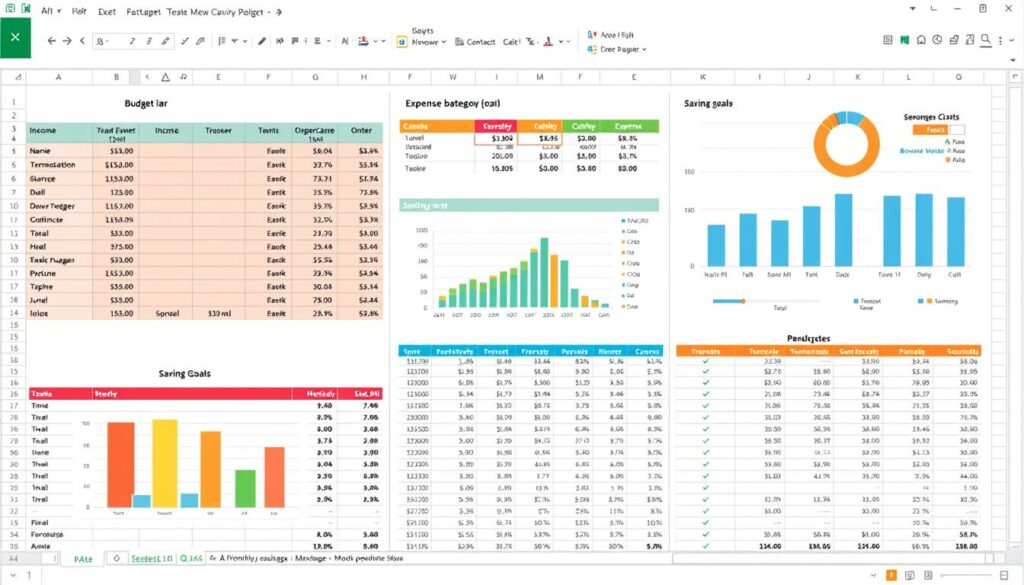The image size is (1024, 585).
Task: Toggle the checkmark beside the $2.70 row
Action: tap(705, 372)
